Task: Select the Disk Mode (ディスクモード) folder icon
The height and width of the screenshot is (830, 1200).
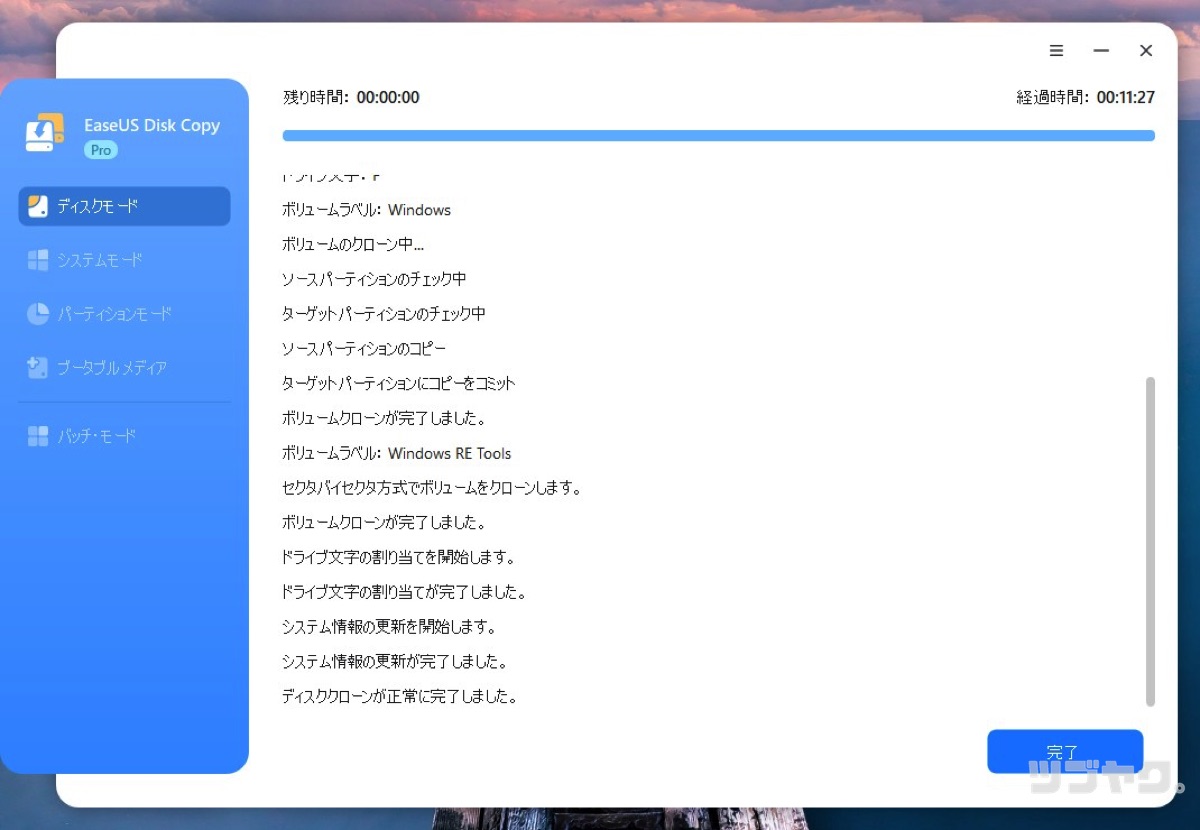Action: coord(38,206)
